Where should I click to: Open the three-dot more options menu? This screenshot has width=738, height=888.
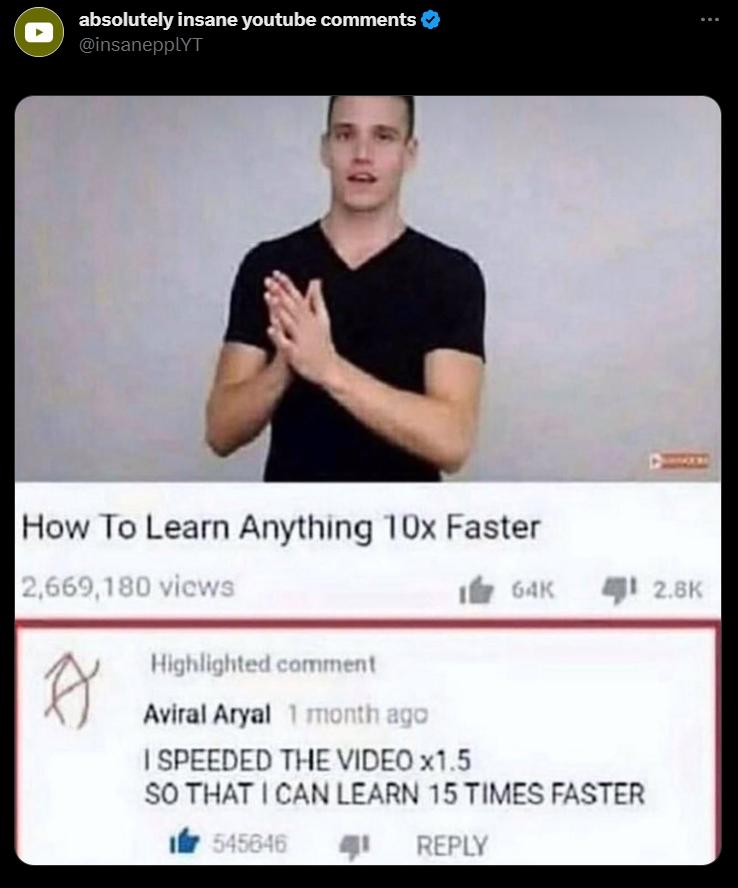pyautogui.click(x=710, y=20)
